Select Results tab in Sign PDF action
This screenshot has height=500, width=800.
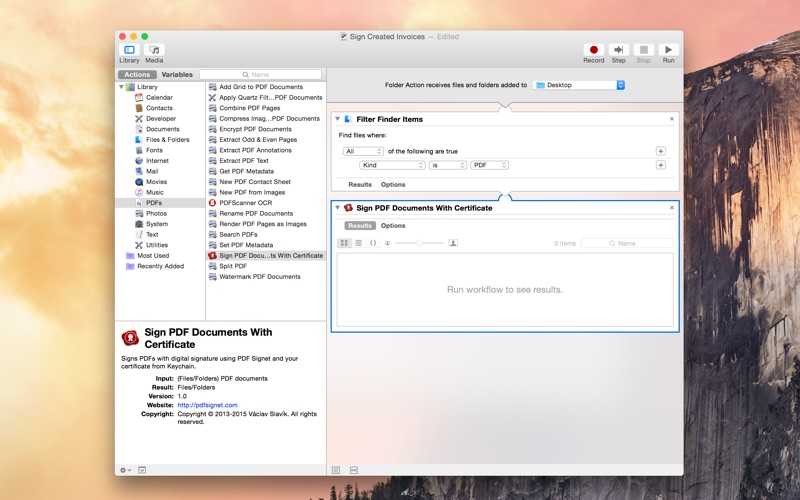360,226
